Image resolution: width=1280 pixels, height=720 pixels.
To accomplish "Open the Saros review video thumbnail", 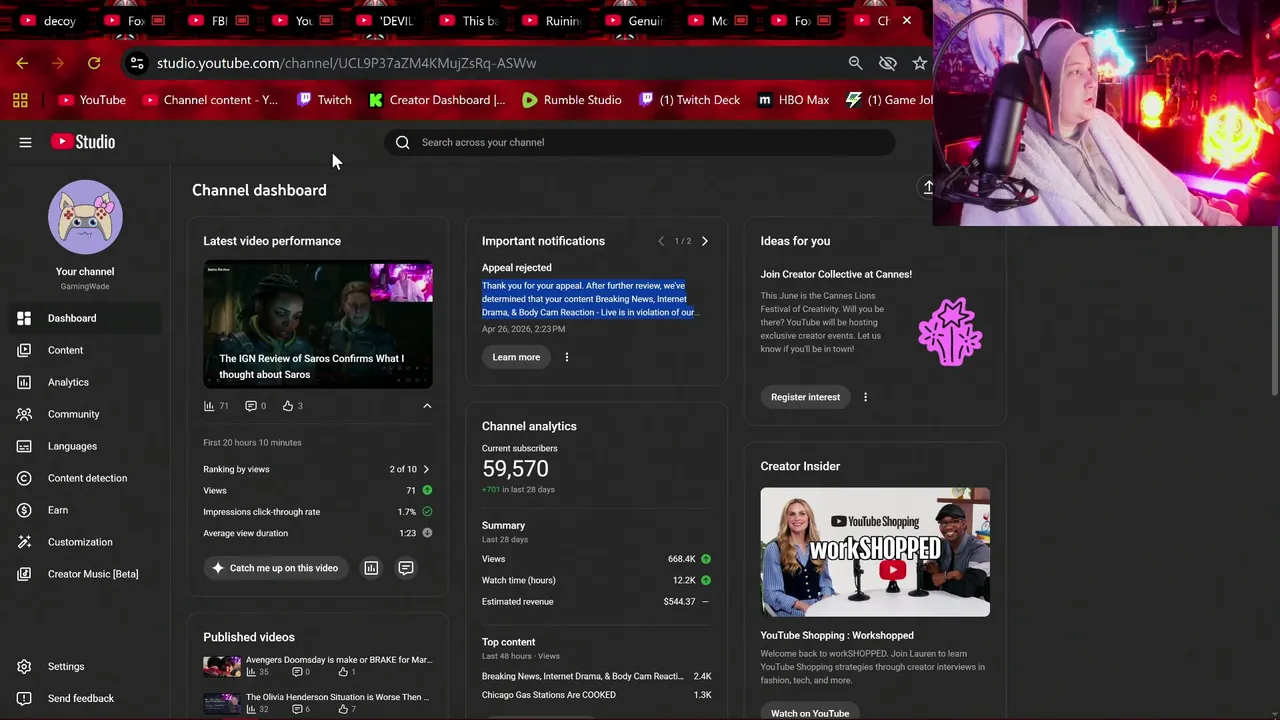I will [318, 324].
